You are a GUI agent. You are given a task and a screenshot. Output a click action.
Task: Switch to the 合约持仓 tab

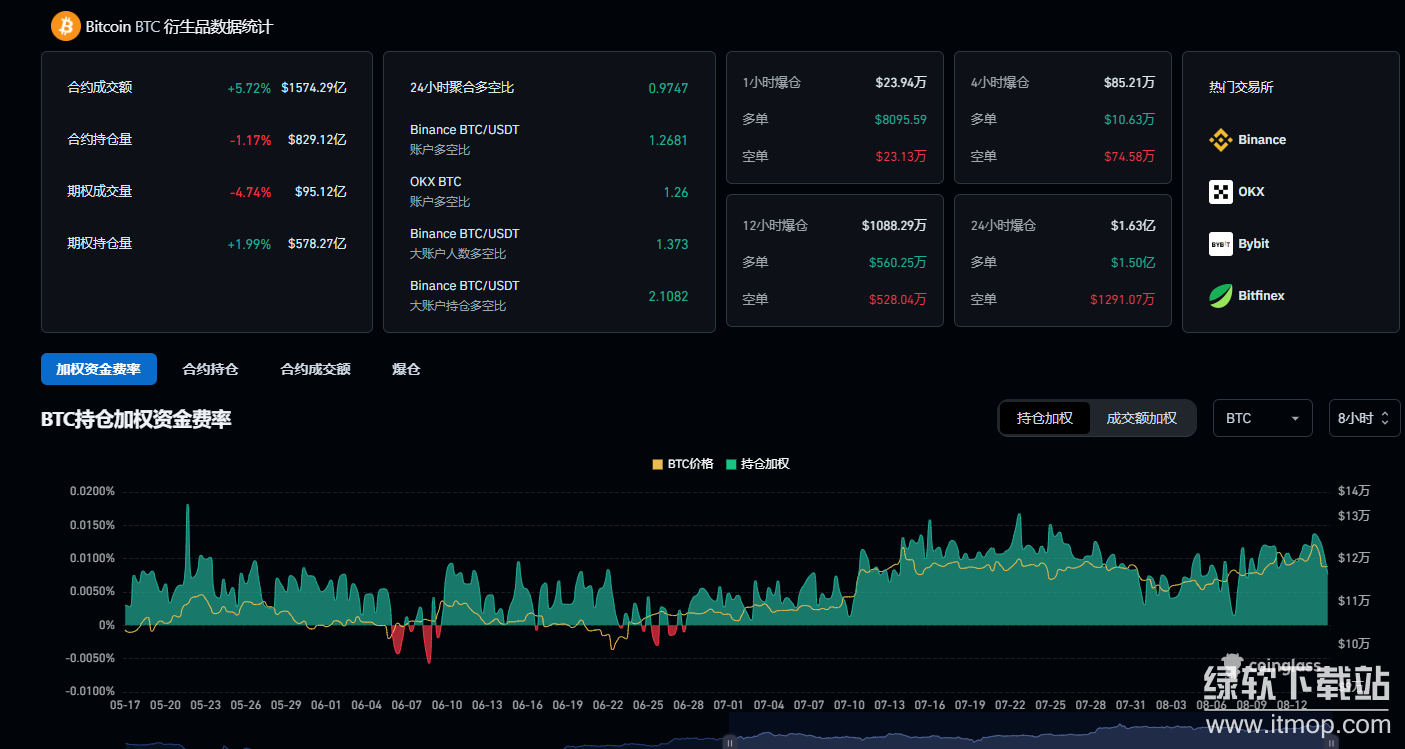coord(210,369)
